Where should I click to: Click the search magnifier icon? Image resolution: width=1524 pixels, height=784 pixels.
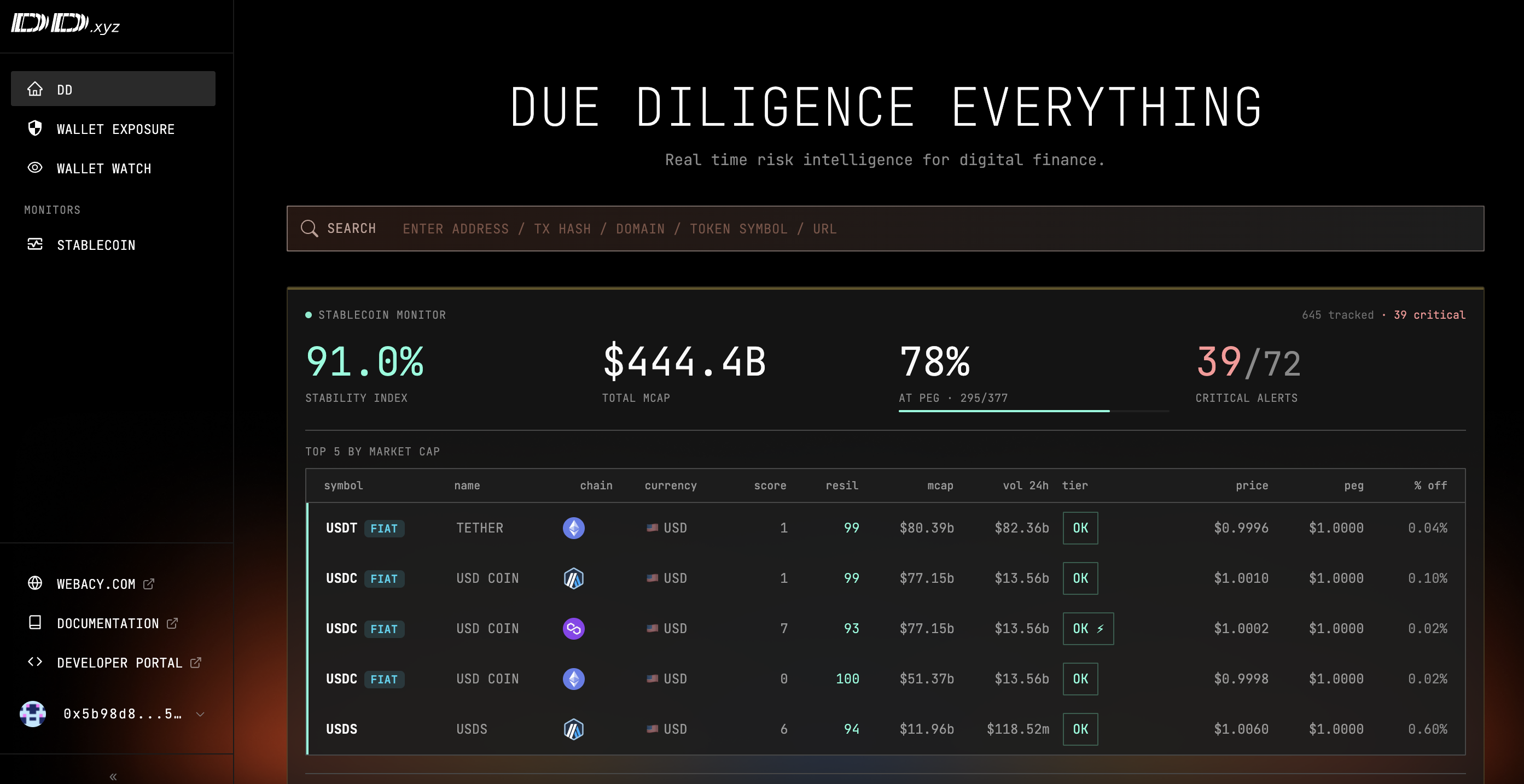[310, 228]
